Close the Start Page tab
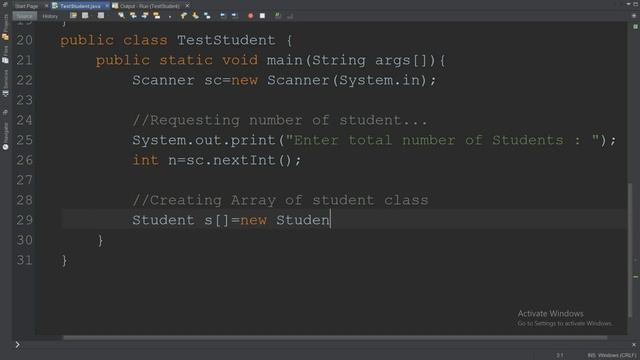Screen dimensions: 640x360 pyautogui.click(x=46, y=6)
